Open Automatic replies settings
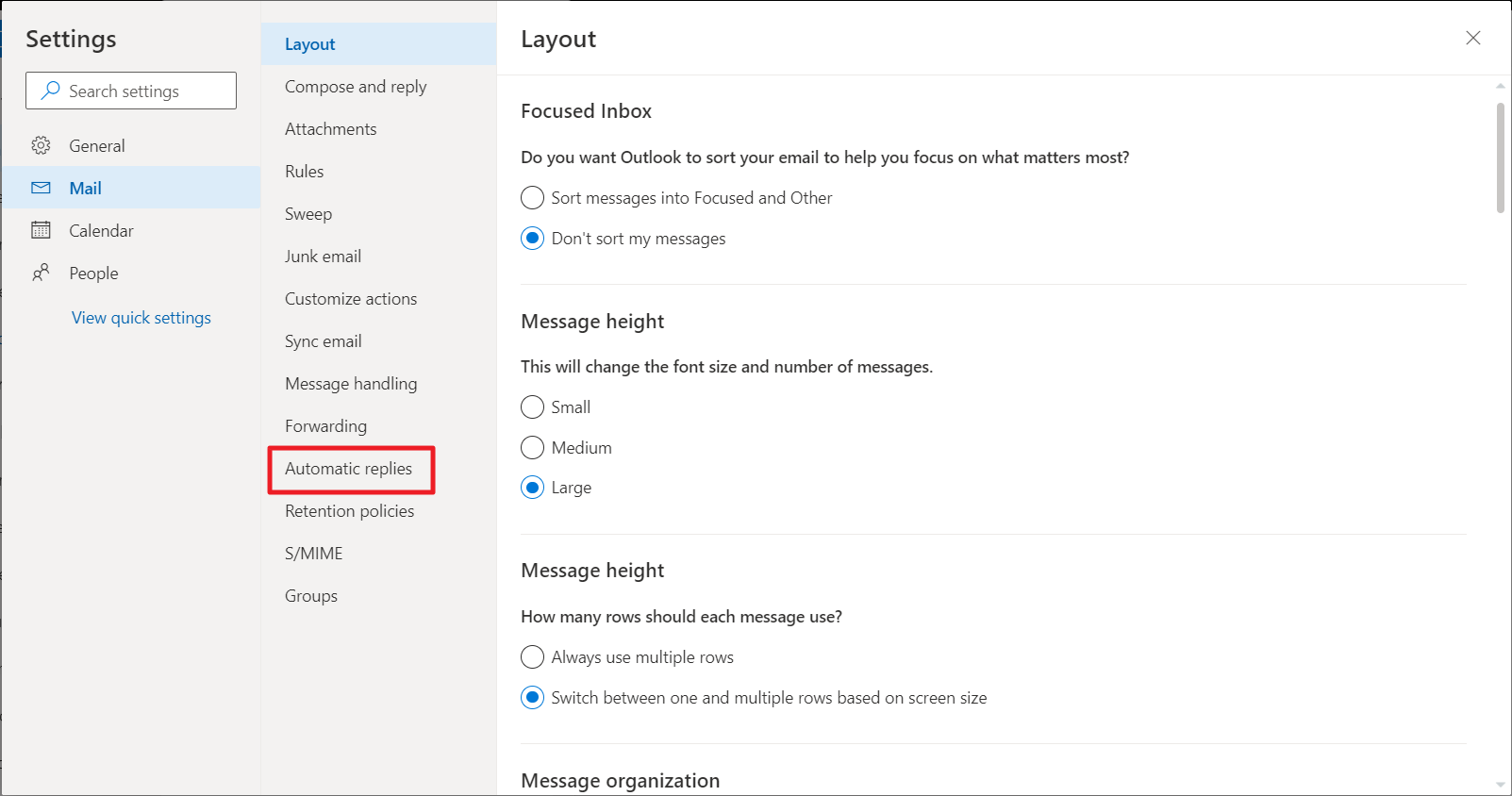1512x796 pixels. pos(378,469)
